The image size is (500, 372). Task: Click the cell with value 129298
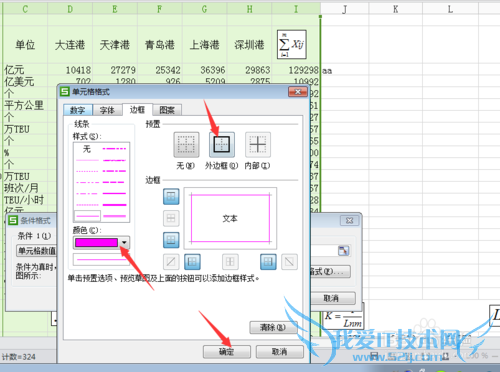296,70
